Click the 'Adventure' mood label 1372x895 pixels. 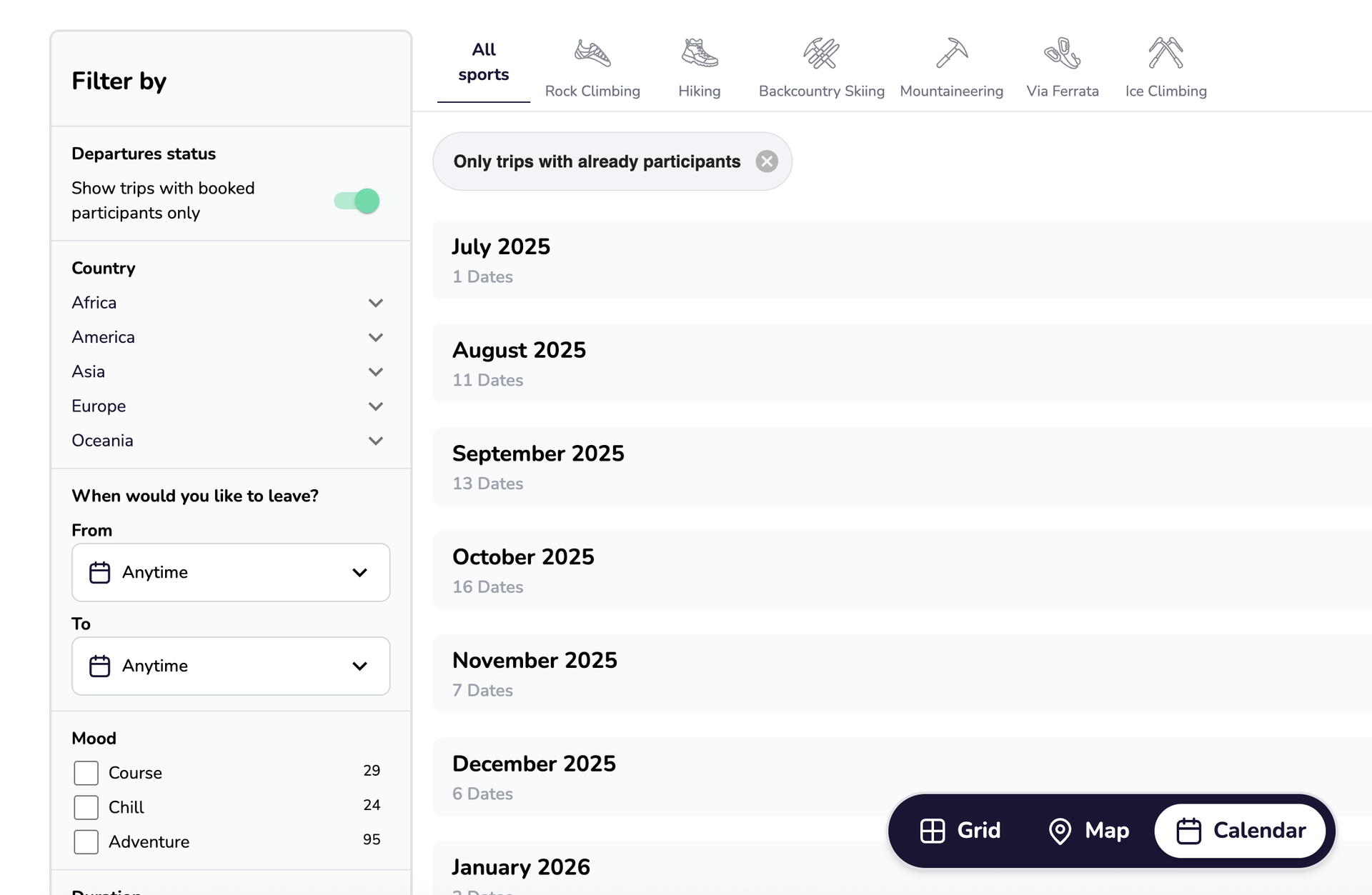(x=149, y=841)
